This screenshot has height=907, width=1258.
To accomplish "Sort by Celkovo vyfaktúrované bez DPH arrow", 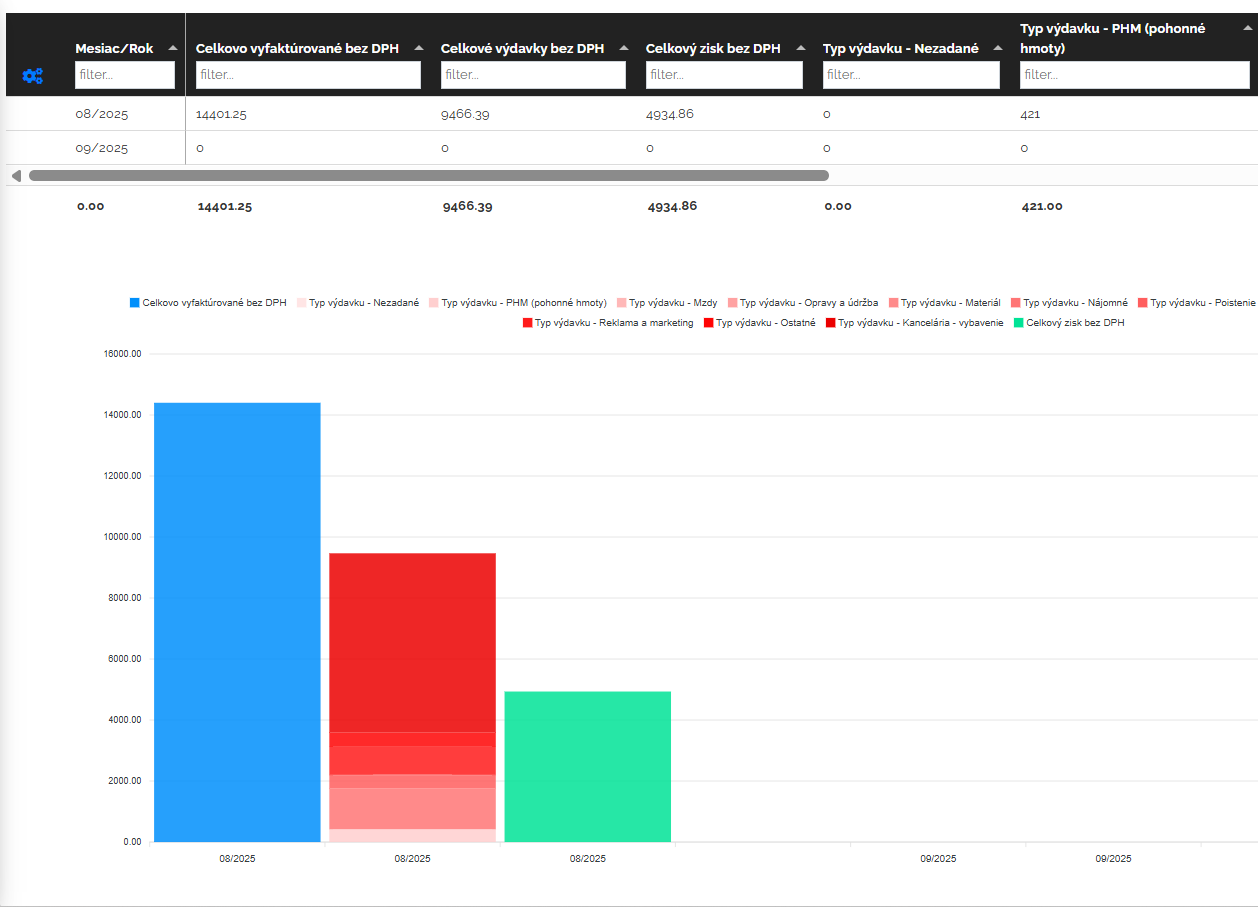I will (x=419, y=48).
